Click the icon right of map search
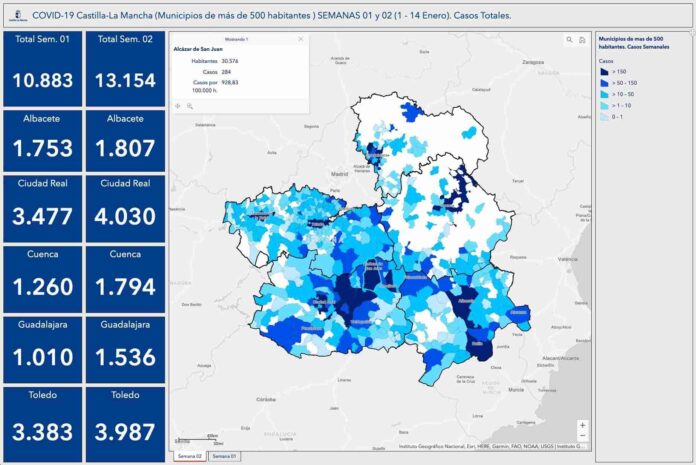Image resolution: width=696 pixels, height=465 pixels. click(581, 40)
